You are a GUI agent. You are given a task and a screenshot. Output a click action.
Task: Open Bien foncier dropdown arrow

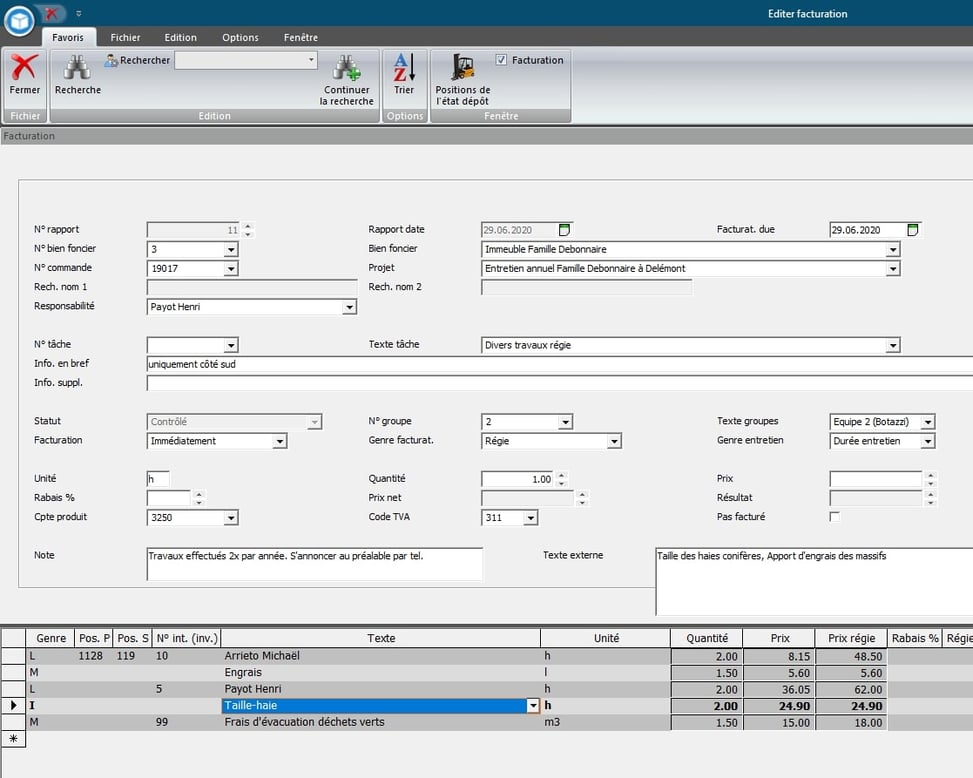892,249
